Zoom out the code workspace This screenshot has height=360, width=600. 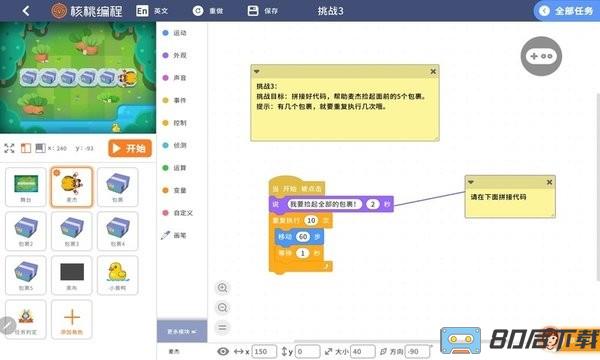pos(223,308)
